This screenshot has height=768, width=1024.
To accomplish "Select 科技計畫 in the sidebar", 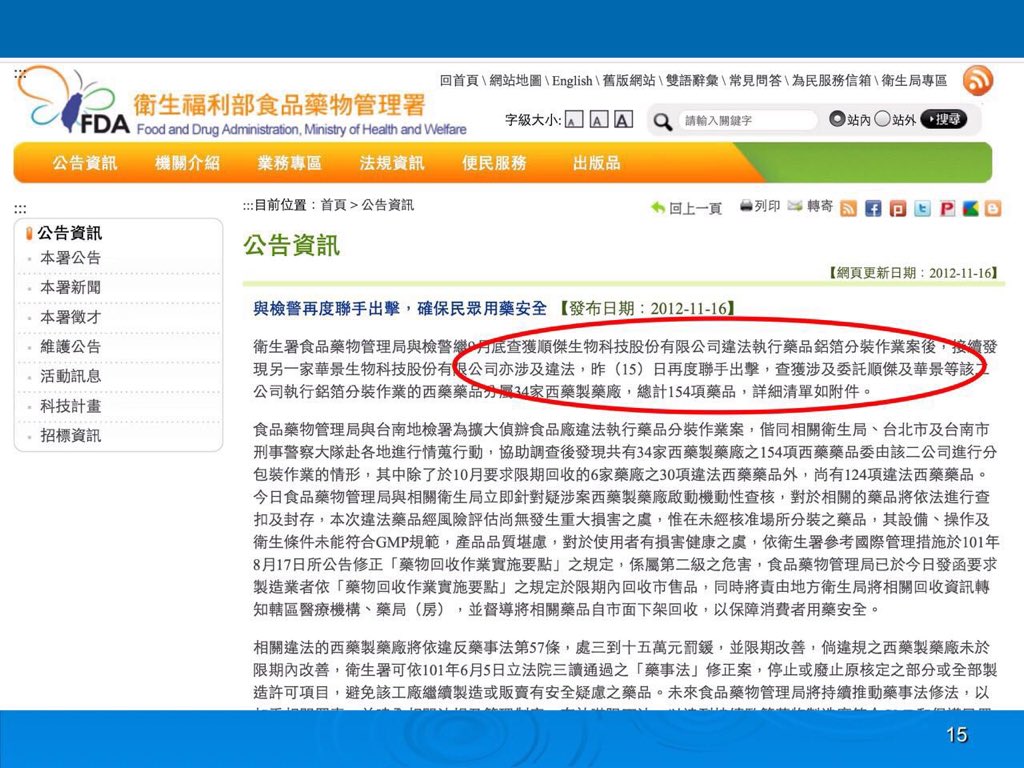I will click(x=71, y=406).
